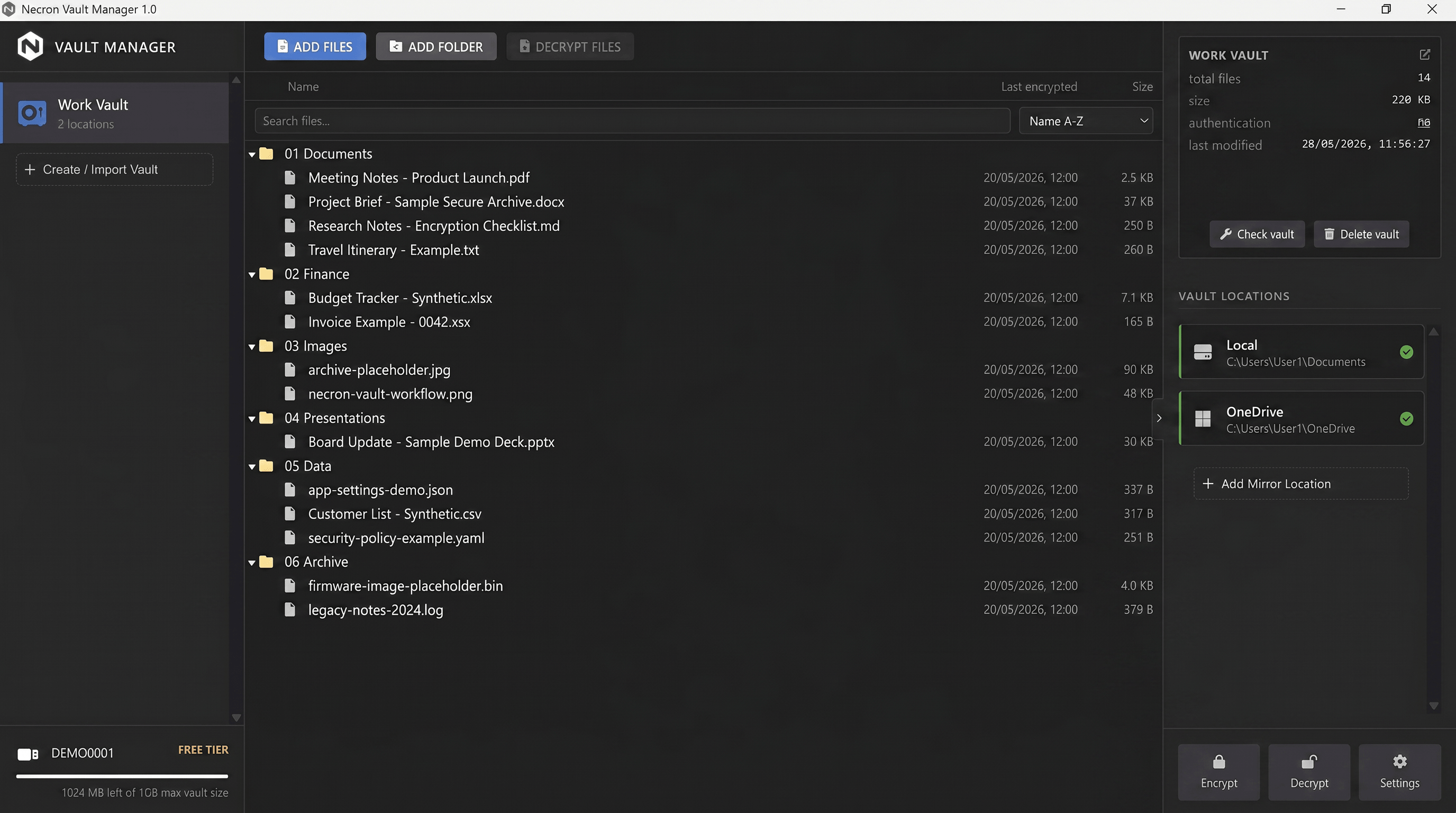Click the 01 Documents folder icon
Image resolution: width=1456 pixels, height=813 pixels.
[266, 153]
